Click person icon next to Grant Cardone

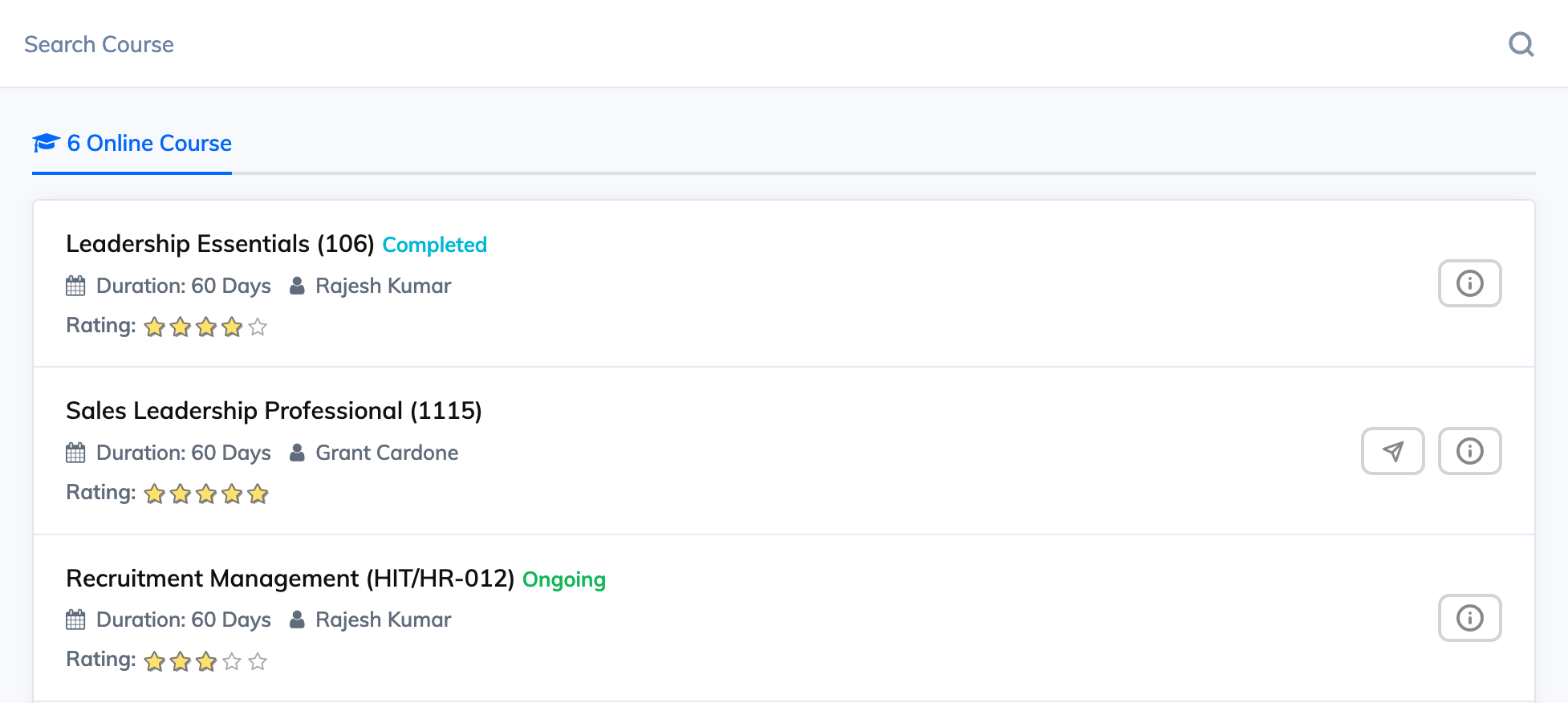[x=297, y=453]
